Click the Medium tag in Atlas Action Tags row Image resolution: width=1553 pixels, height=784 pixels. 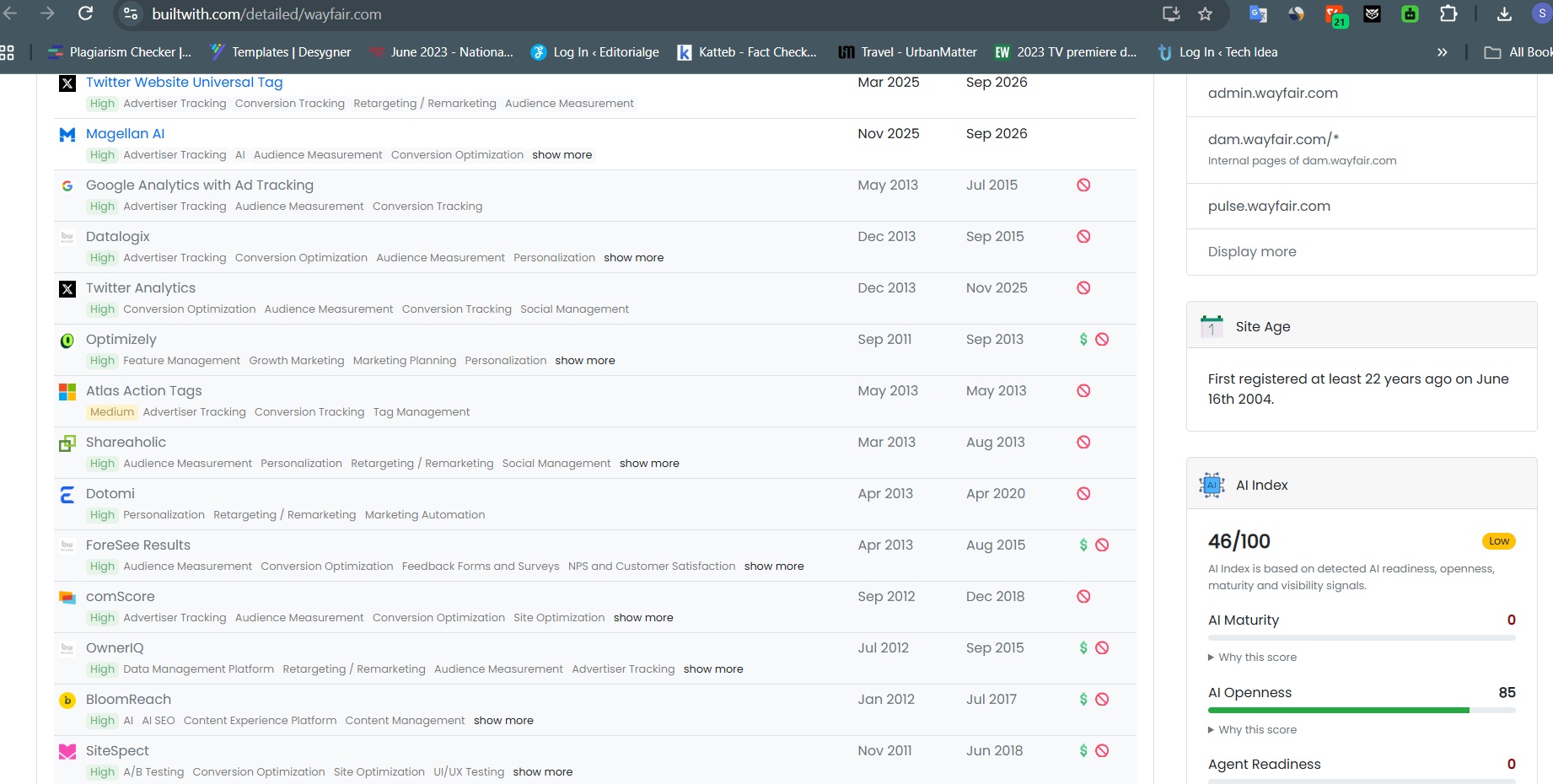(x=112, y=412)
